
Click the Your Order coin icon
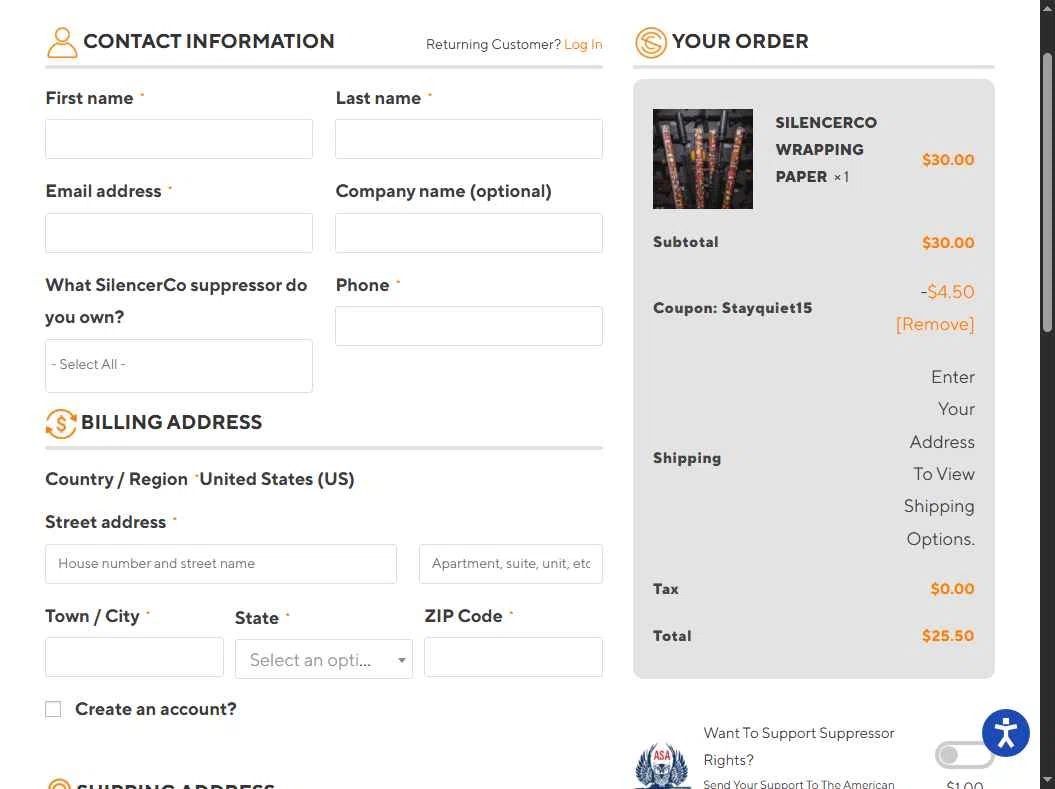[x=651, y=42]
